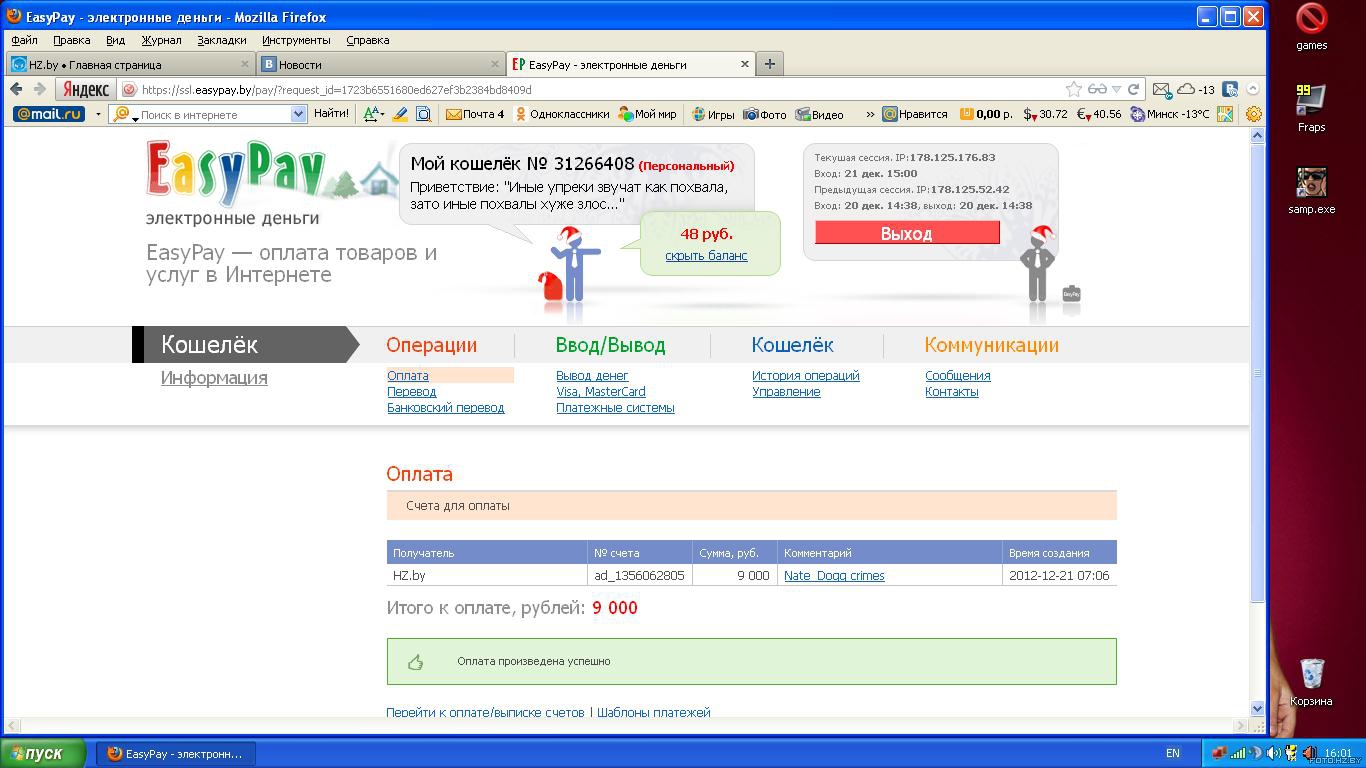Open address bar history dropdown arrow

1116,89
